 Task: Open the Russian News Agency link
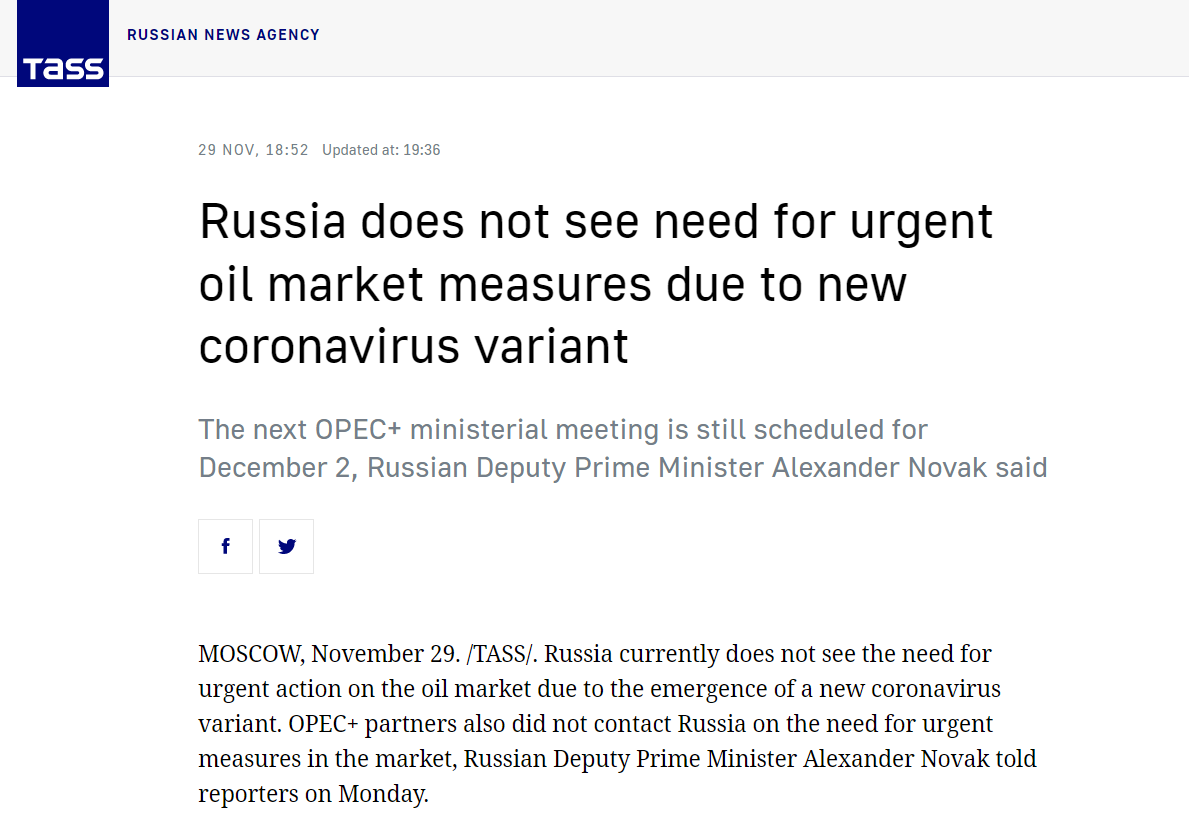[223, 35]
